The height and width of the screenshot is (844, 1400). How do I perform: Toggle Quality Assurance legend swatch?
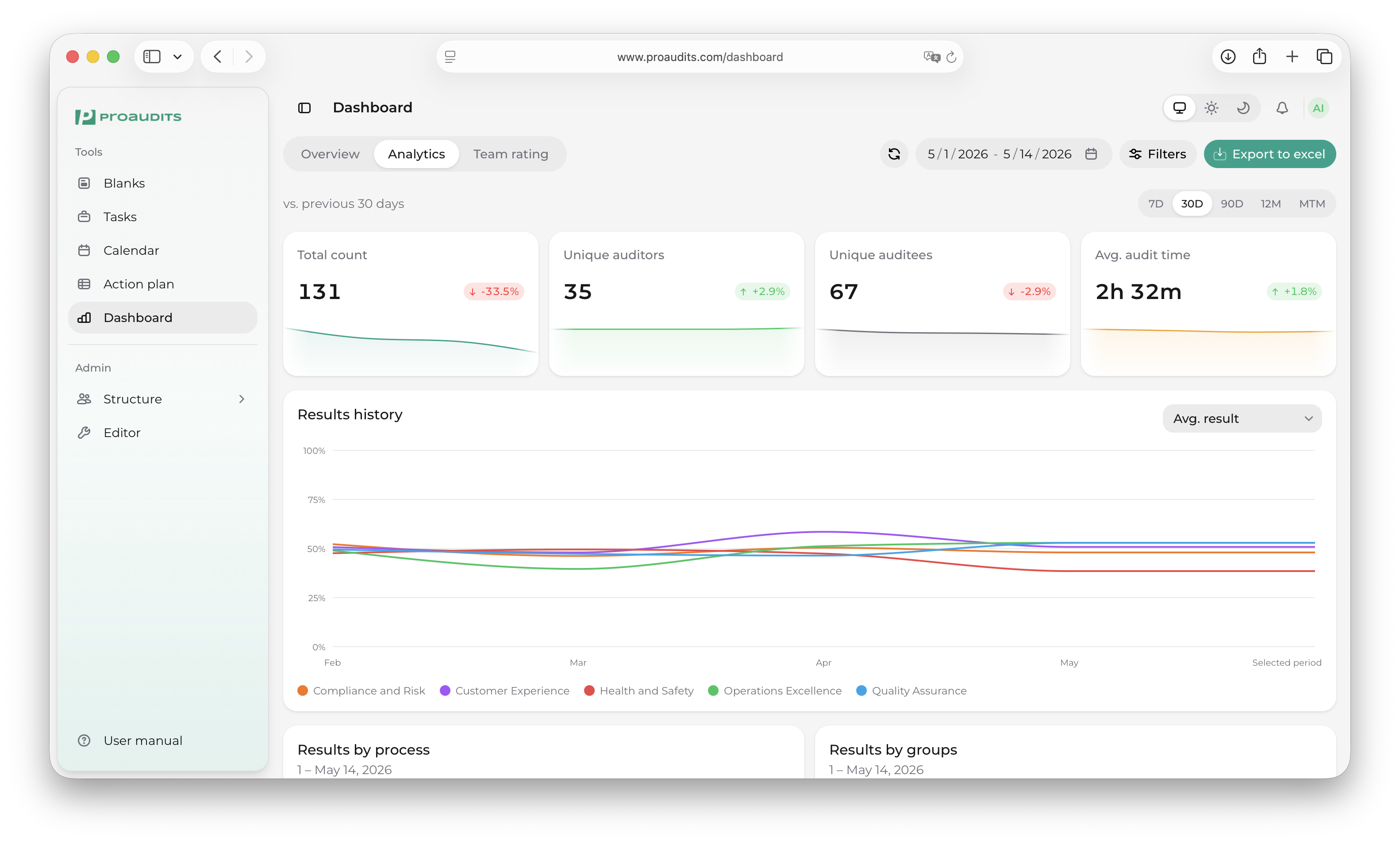pyautogui.click(x=862, y=691)
